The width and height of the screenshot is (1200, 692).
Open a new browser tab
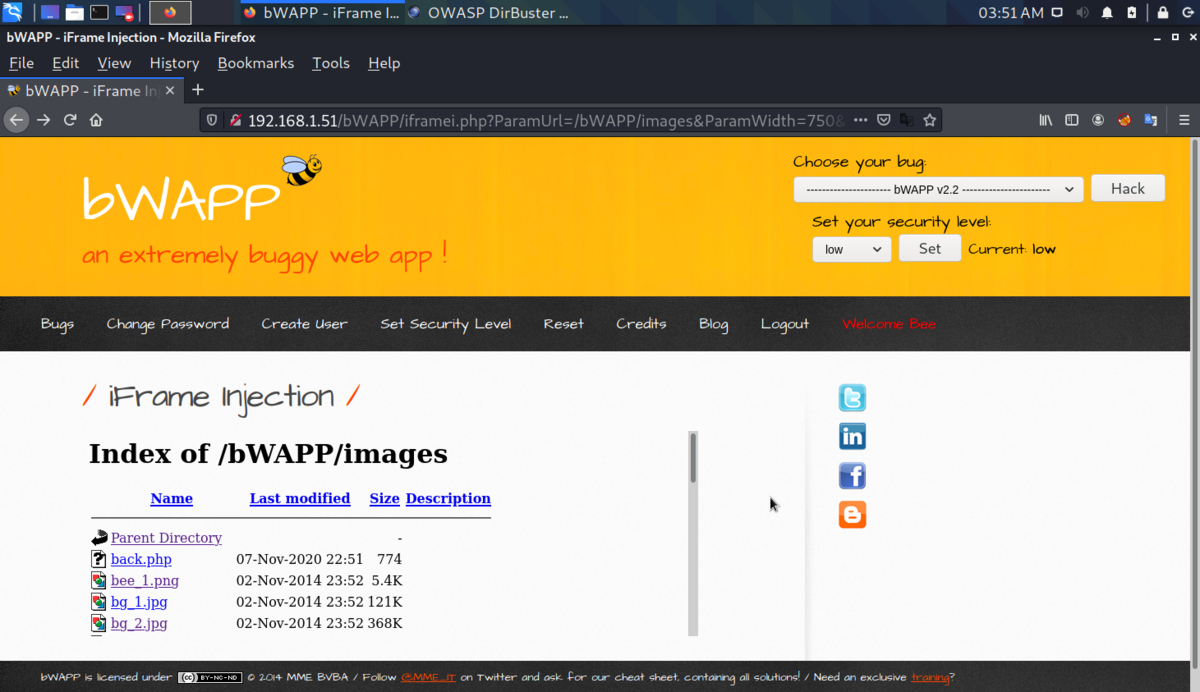(x=198, y=90)
